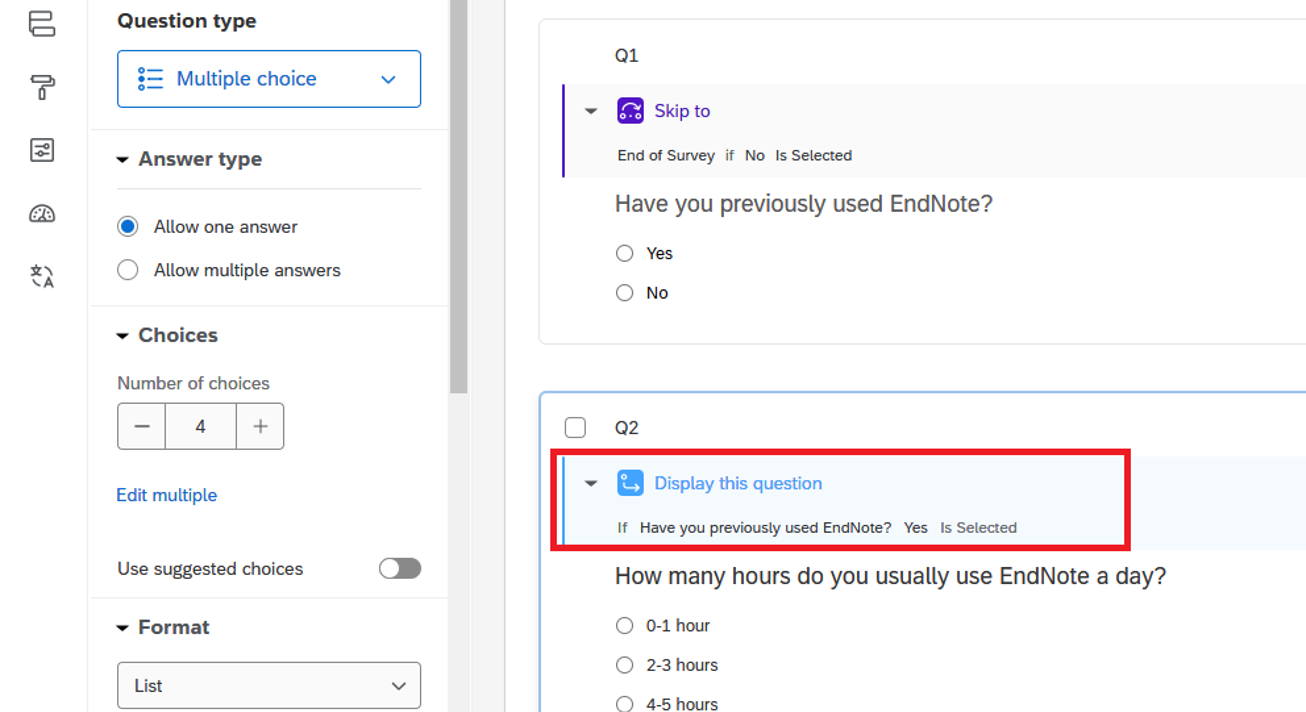
Task: Click the blue Display this question icon
Action: pos(630,483)
